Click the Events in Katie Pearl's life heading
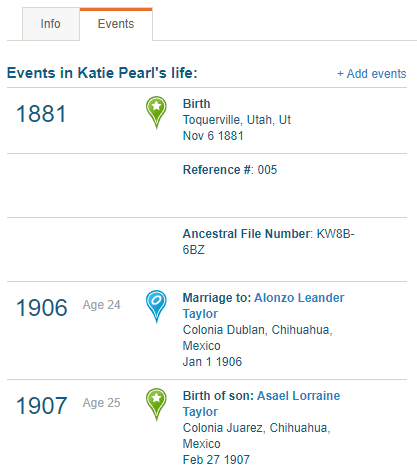Screen dimensions: 417x472 click(x=102, y=73)
